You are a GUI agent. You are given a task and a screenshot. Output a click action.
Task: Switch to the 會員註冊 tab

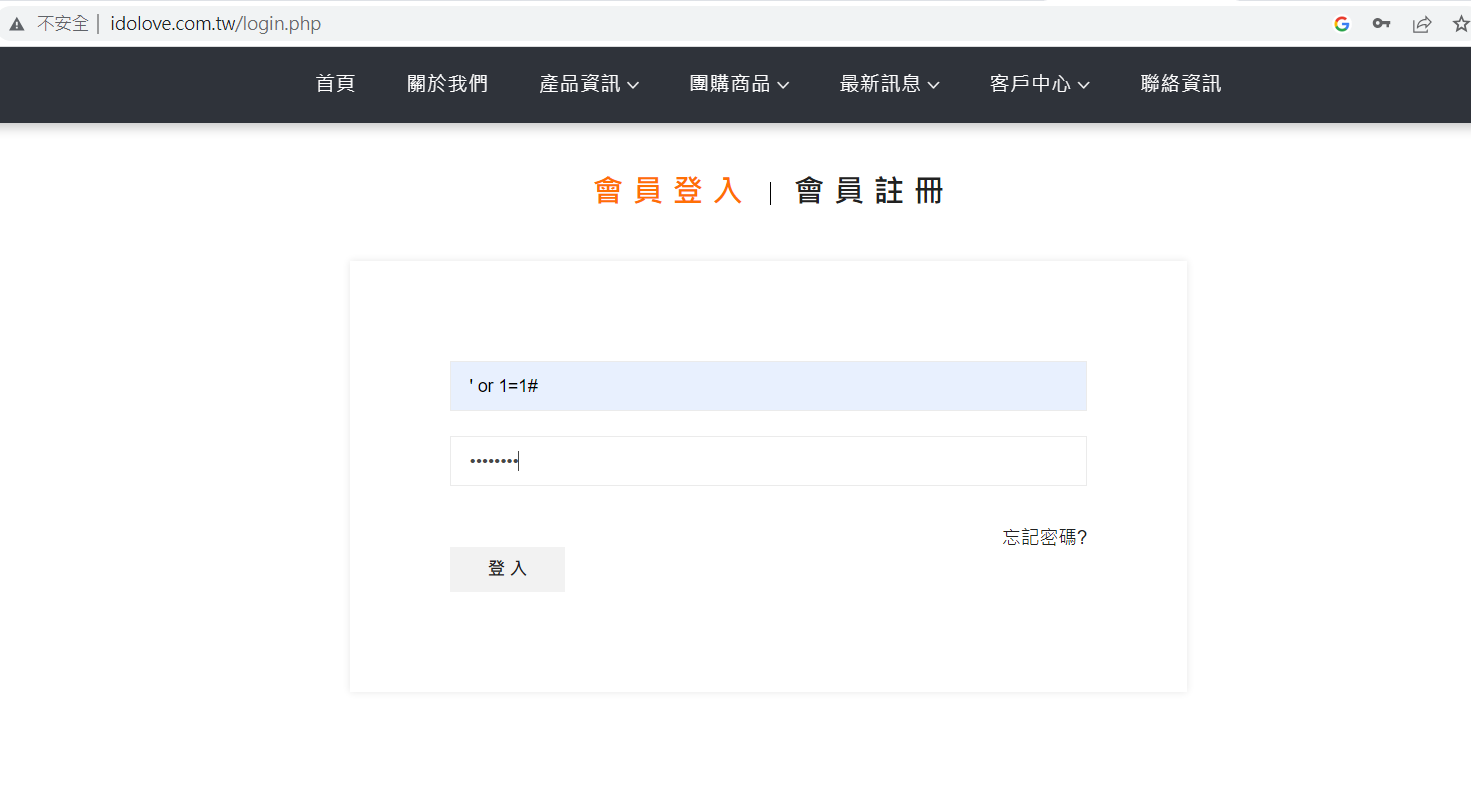coord(869,191)
